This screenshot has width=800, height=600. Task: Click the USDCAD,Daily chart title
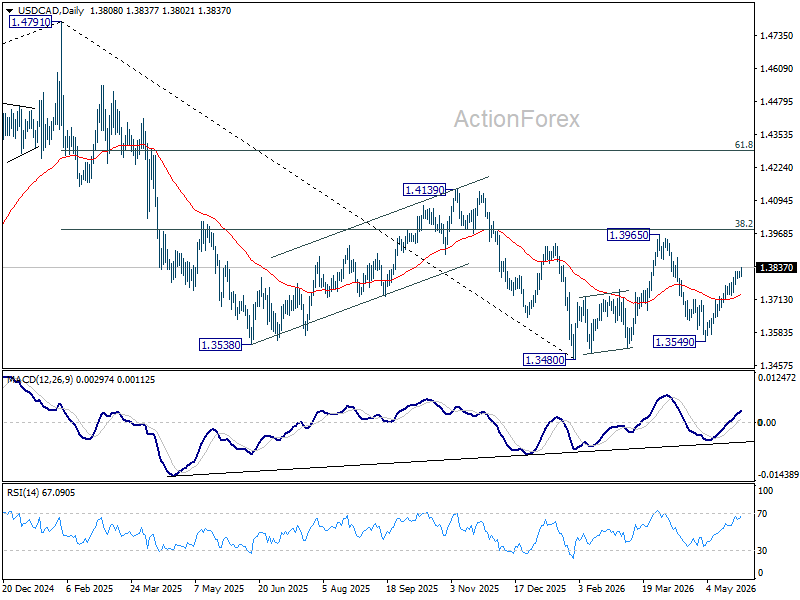click(51, 11)
